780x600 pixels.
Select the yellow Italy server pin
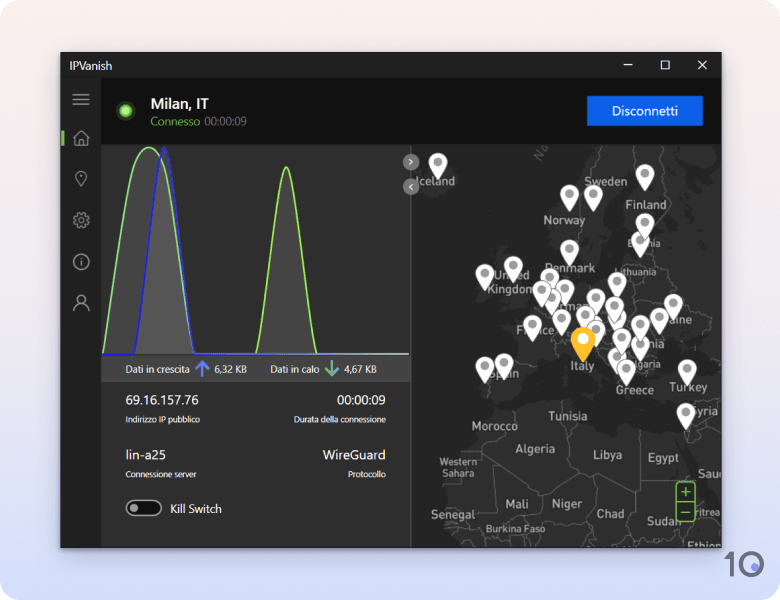(583, 344)
